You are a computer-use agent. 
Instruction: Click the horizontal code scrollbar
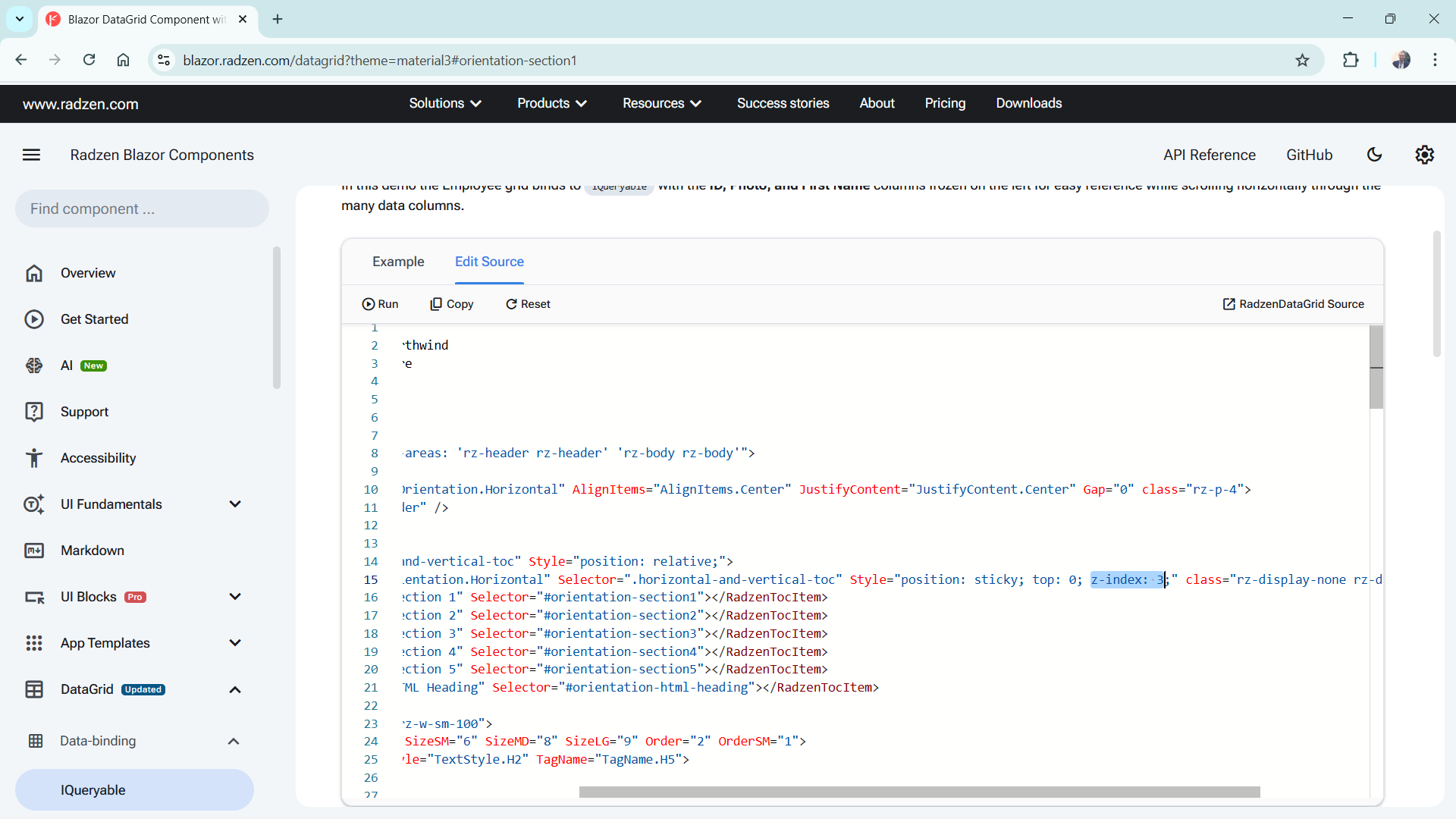coord(919,792)
